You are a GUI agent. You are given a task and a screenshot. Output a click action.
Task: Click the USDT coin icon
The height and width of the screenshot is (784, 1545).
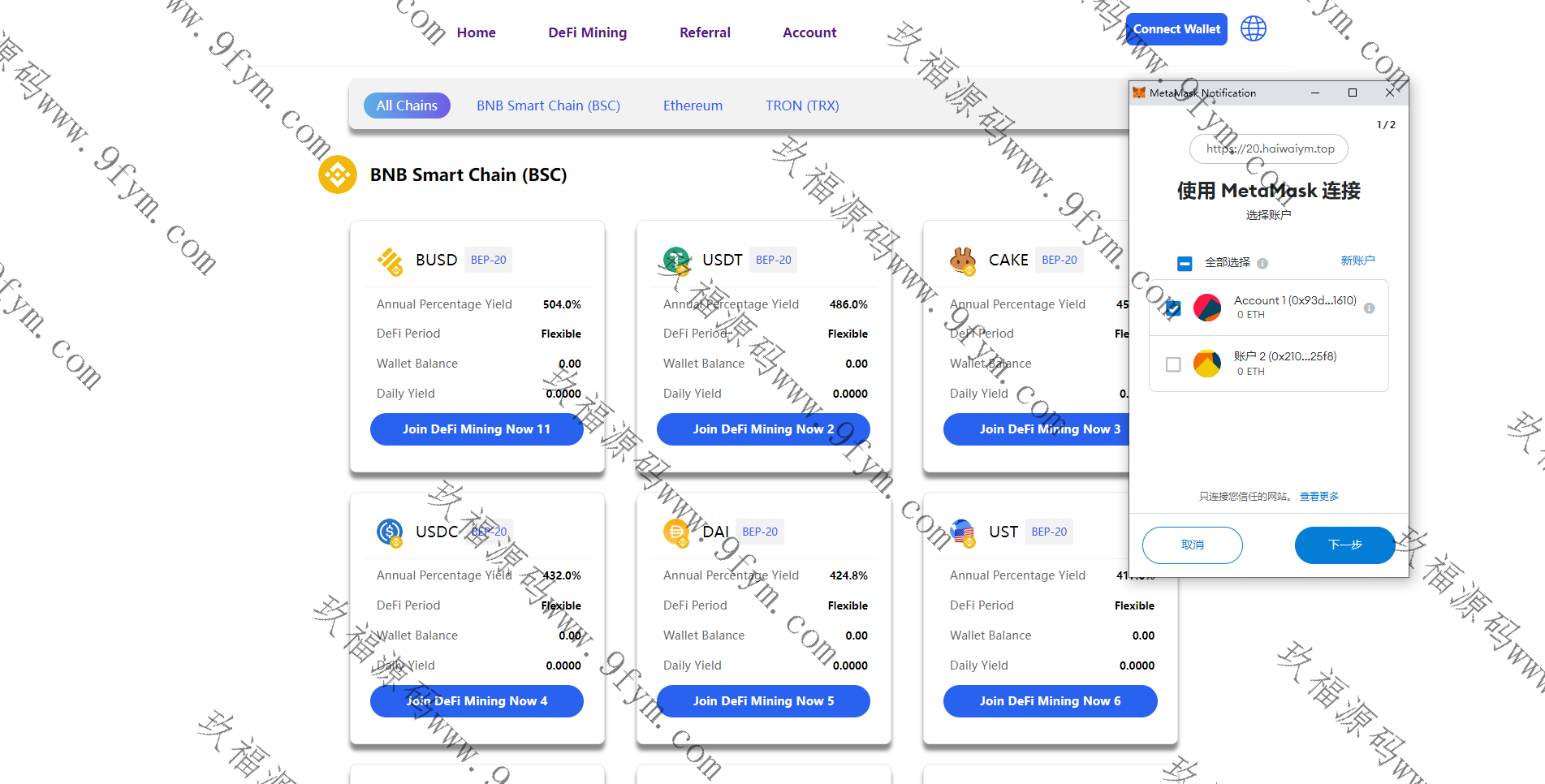point(676,261)
